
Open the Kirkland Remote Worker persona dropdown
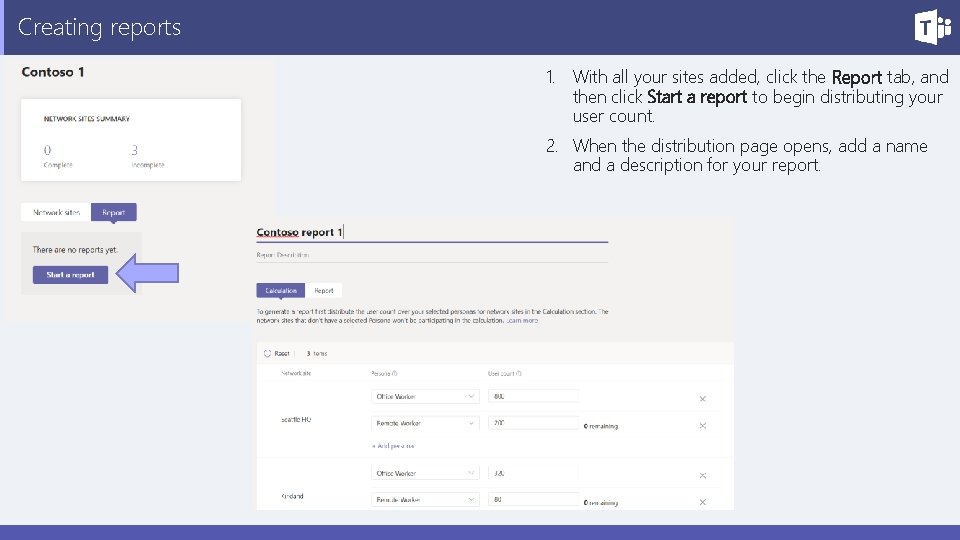tap(424, 500)
